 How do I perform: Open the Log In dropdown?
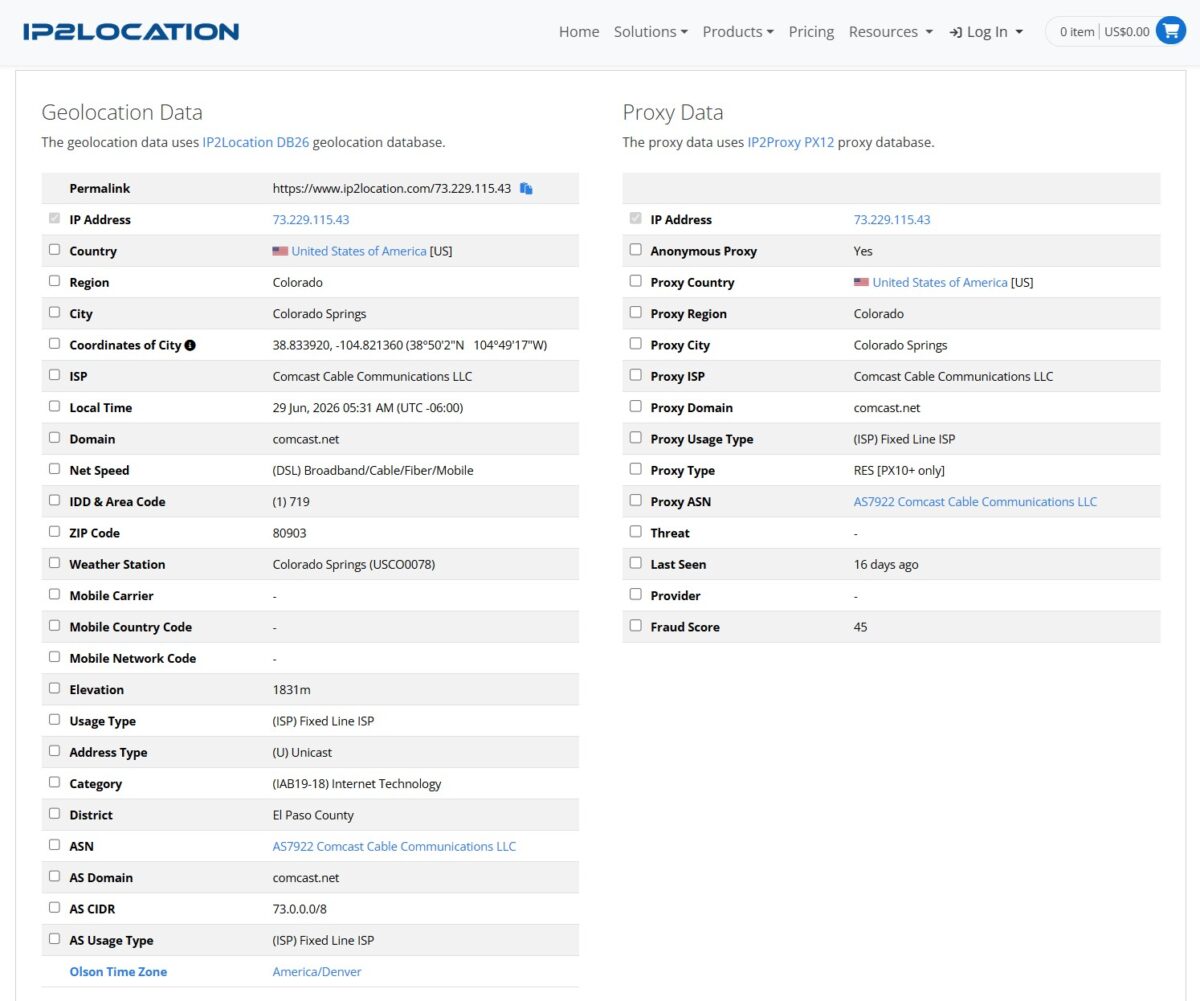tap(987, 32)
